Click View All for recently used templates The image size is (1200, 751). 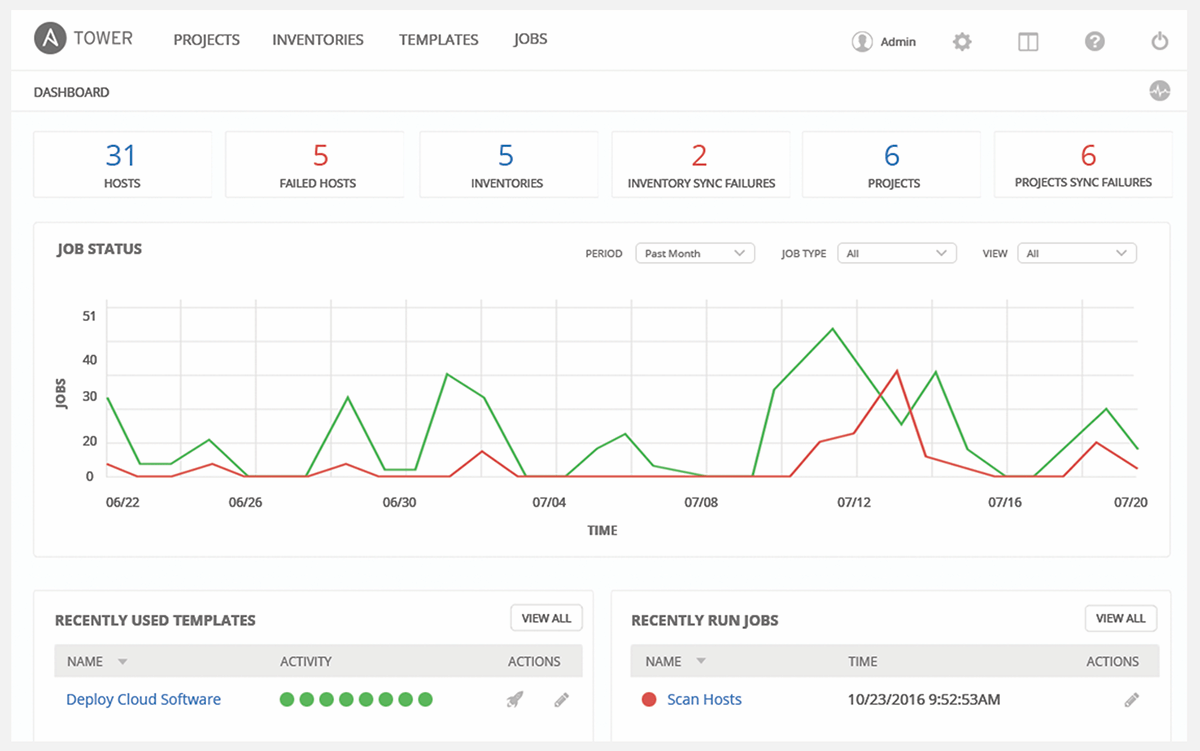pyautogui.click(x=546, y=618)
